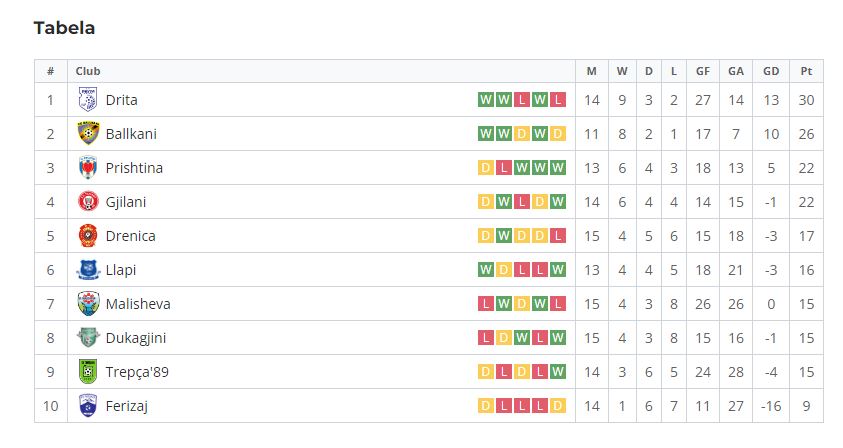The width and height of the screenshot is (843, 448).
Task: Click Drita's most recent red L result
Action: pyautogui.click(x=558, y=99)
